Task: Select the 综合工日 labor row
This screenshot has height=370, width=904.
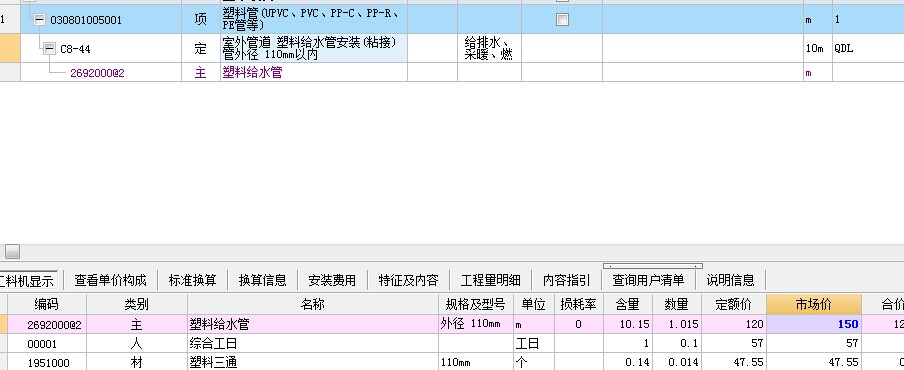Action: coord(452,343)
